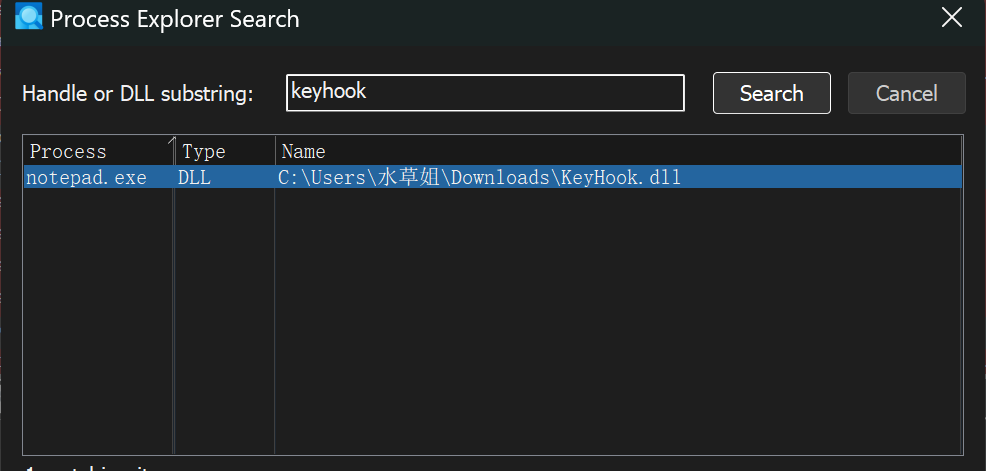This screenshot has width=986, height=471.
Task: Click the Process Explorer Search title text
Action: 175,19
